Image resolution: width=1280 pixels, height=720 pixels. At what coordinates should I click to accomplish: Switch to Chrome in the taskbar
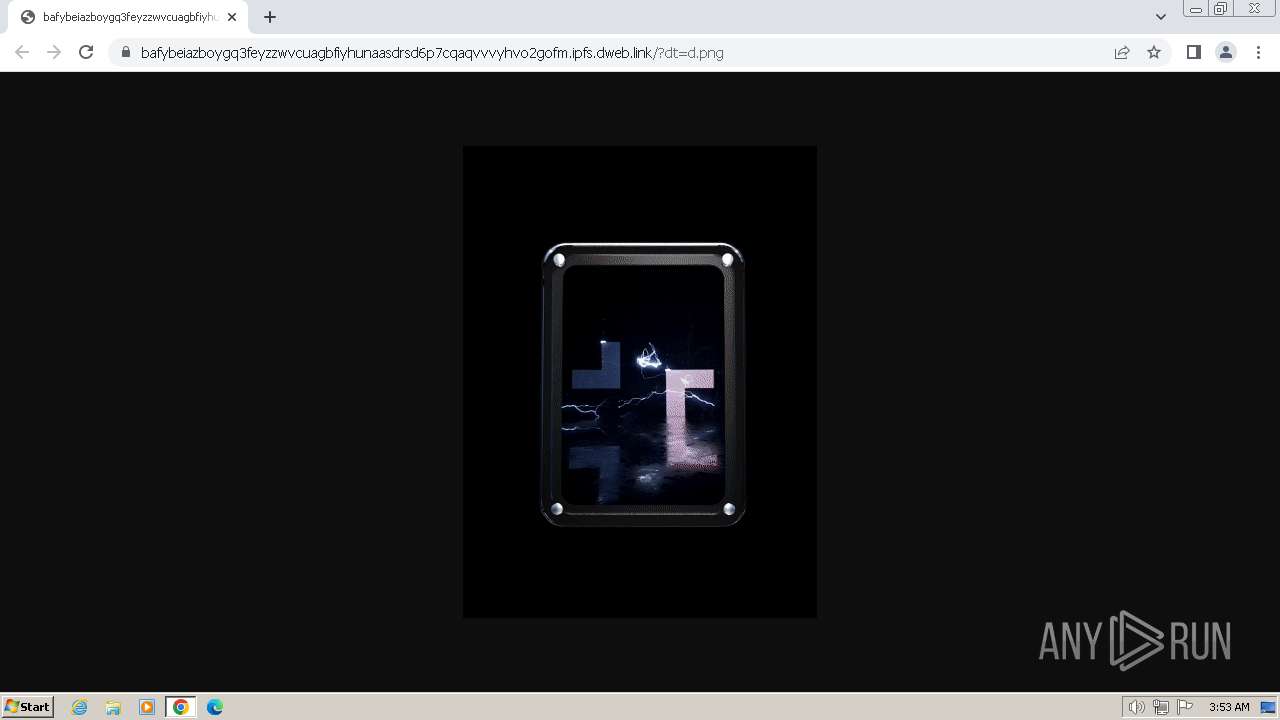[180, 707]
